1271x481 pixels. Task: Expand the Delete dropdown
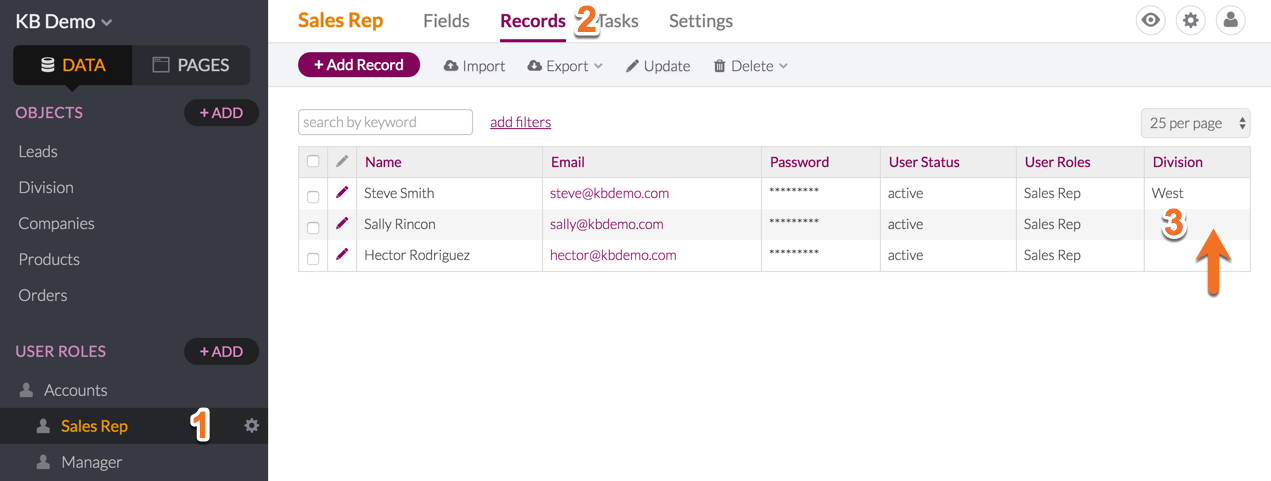click(x=750, y=66)
